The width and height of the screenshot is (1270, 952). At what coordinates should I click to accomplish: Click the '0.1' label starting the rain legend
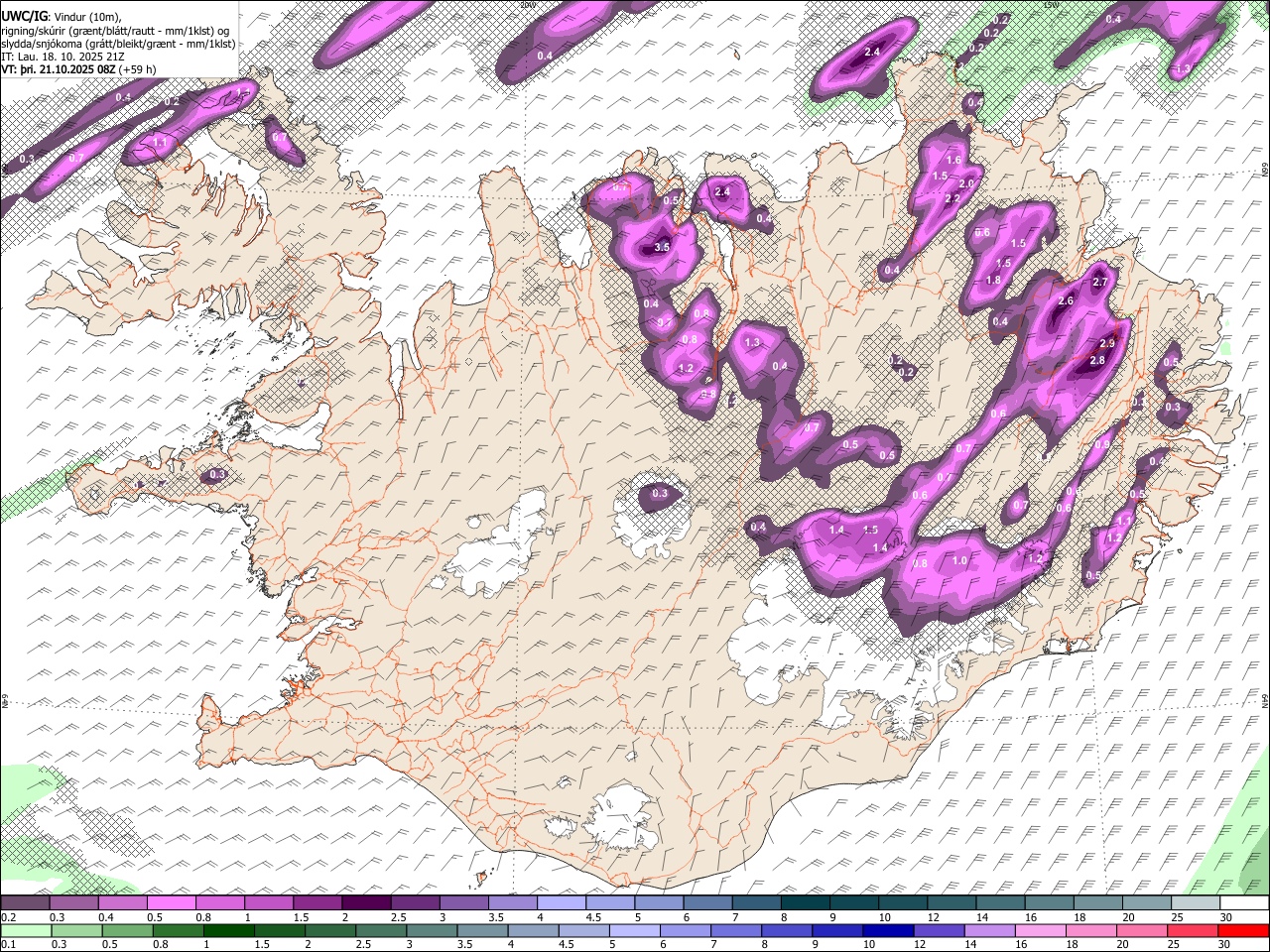pos(8,945)
